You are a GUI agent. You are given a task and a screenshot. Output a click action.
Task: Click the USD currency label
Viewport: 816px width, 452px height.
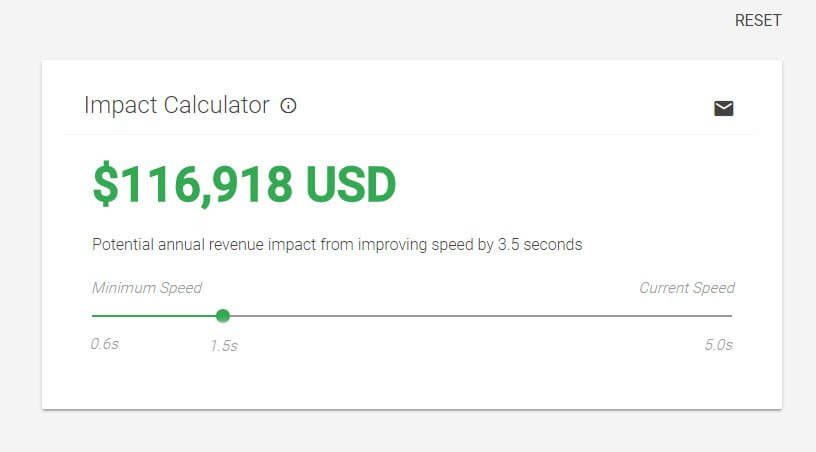[351, 184]
